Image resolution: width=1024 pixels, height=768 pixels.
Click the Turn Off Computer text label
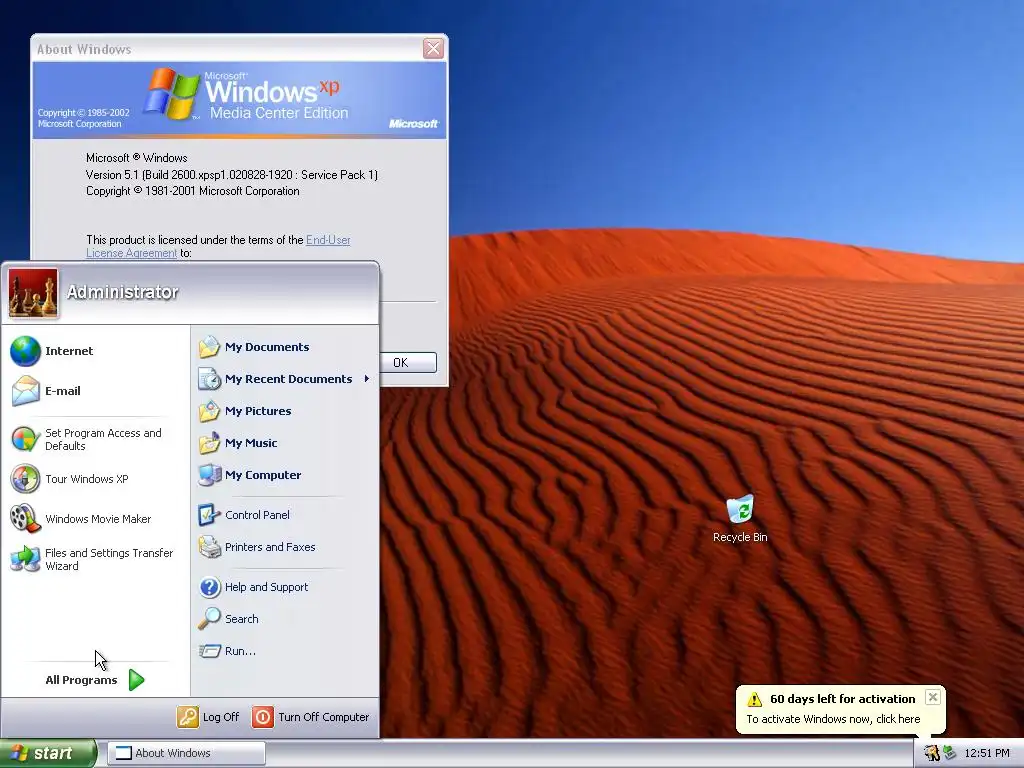(x=323, y=717)
